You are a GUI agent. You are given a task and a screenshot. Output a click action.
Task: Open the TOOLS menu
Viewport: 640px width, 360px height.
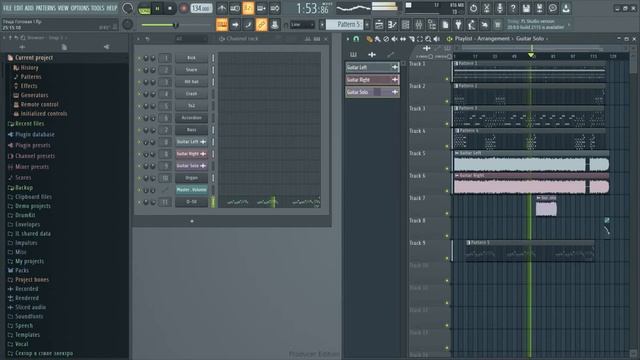(98, 8)
